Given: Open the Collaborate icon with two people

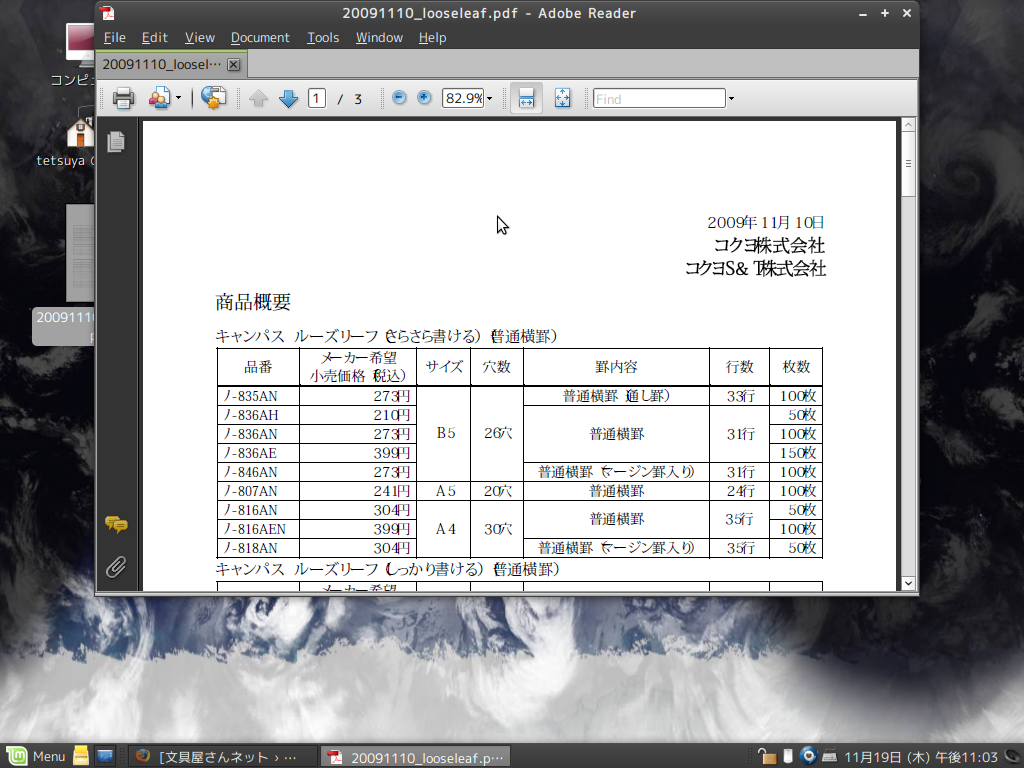Looking at the screenshot, I should coord(159,99).
